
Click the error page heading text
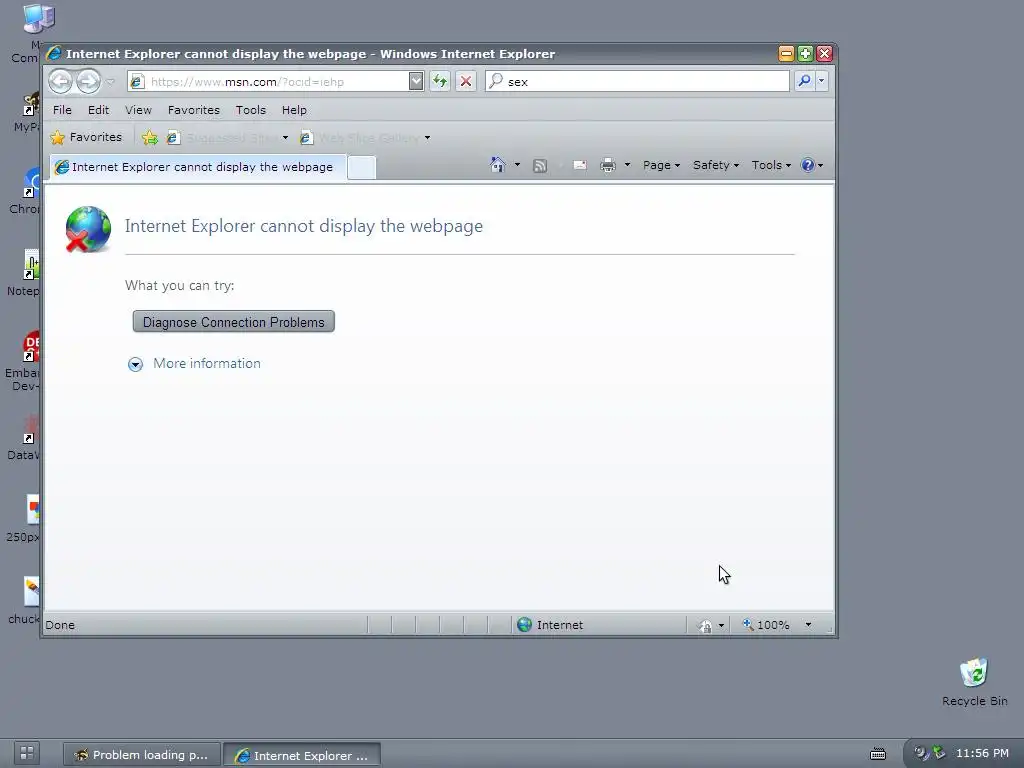[304, 226]
